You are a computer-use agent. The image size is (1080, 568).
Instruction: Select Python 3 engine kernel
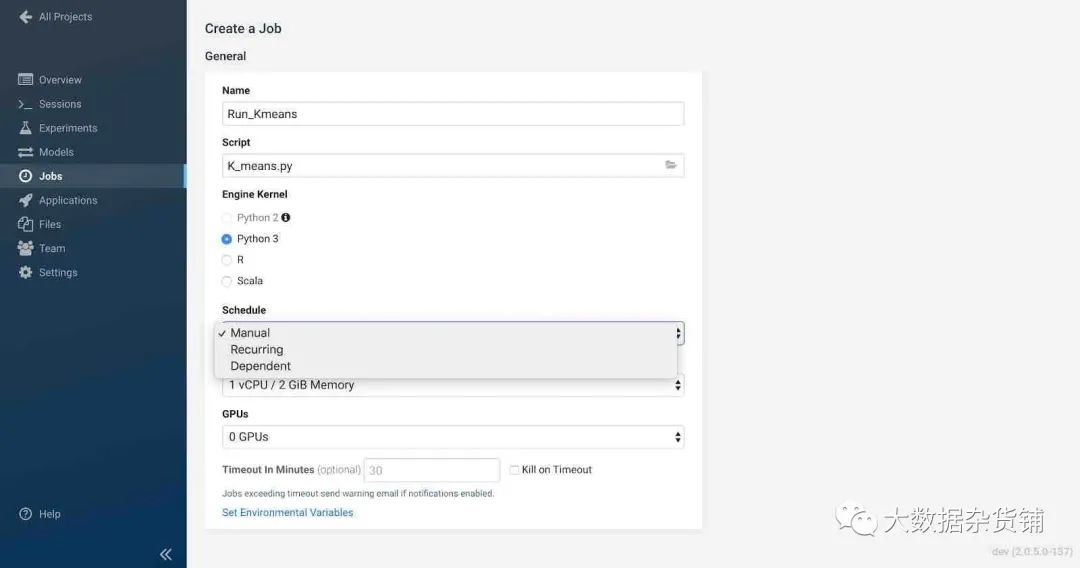pos(227,239)
